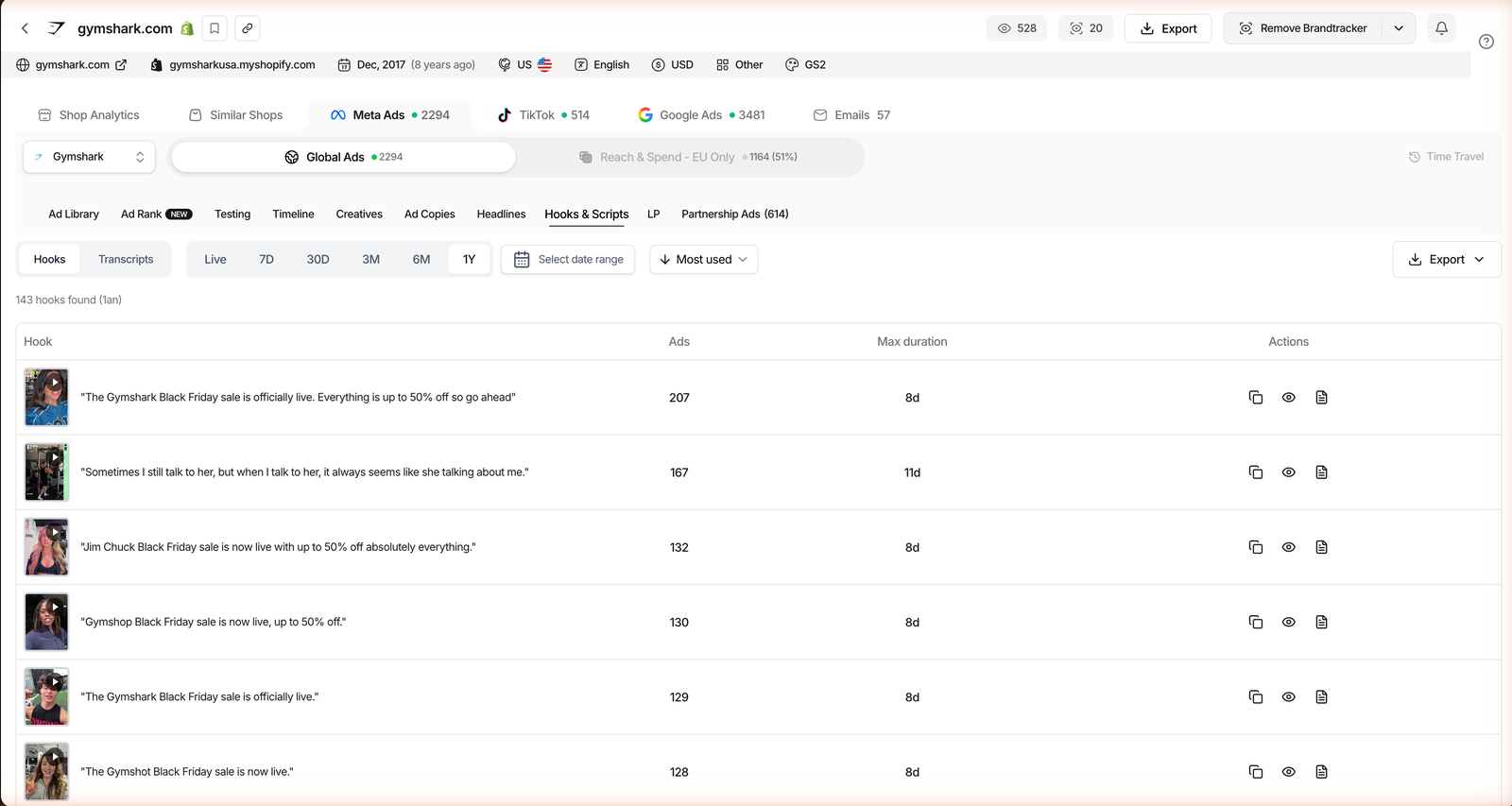Open transcript icon for the 207-ads hook
Viewport: 1512px width, 806px height.
pos(1321,398)
